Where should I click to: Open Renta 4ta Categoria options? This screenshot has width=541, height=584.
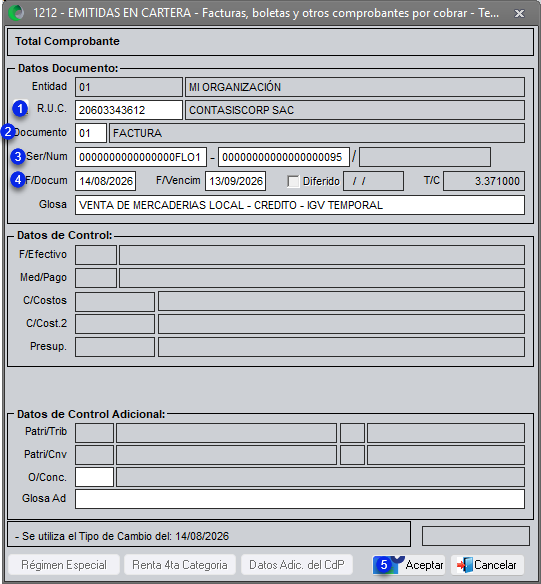[x=180, y=565]
